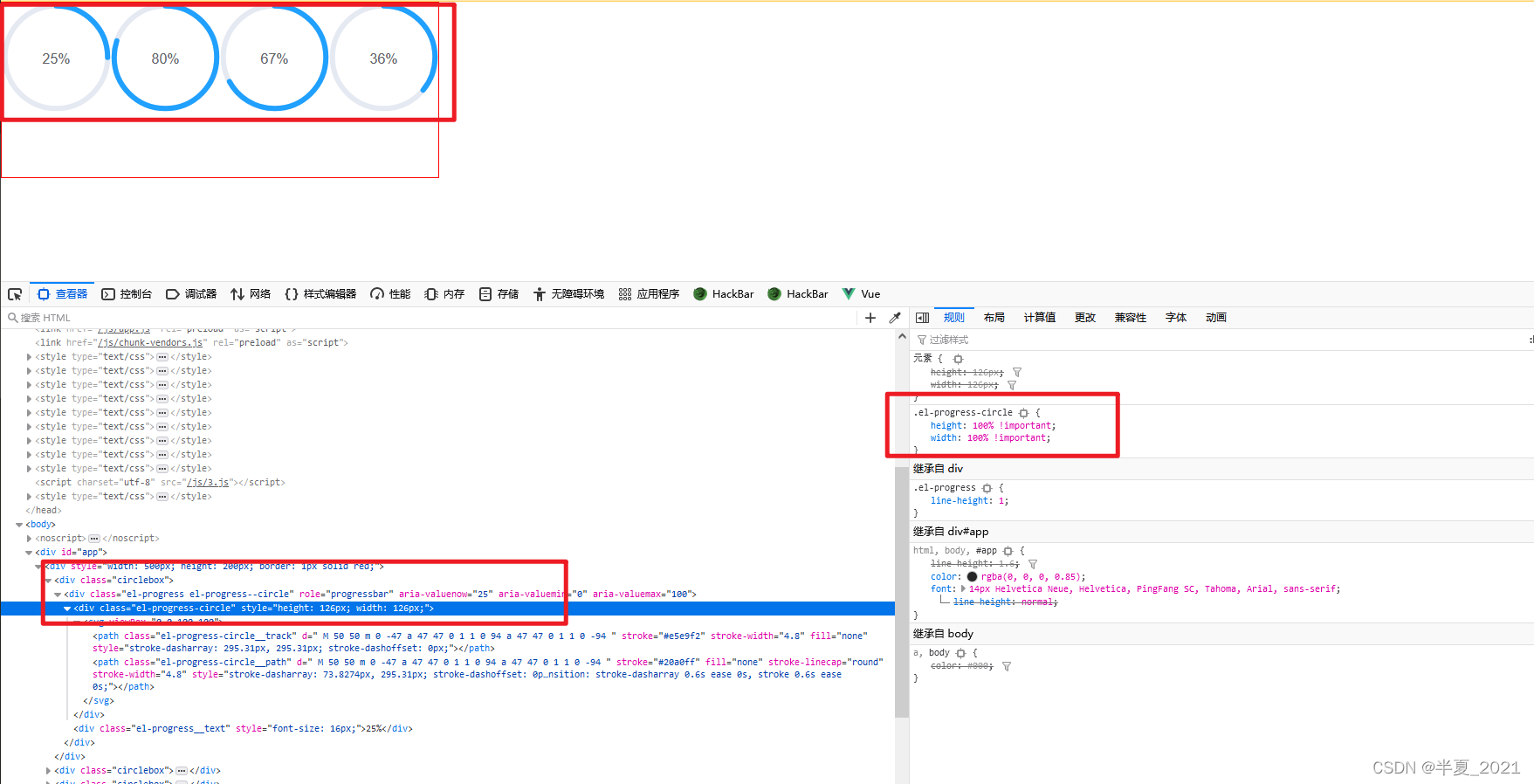Open the 查看器 inspector tab
Image resolution: width=1534 pixels, height=784 pixels.
[63, 294]
